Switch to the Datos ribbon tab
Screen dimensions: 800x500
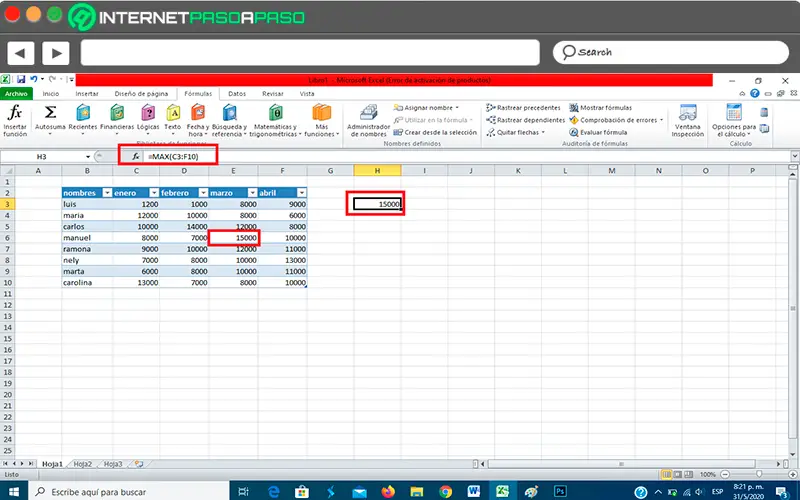(x=237, y=94)
